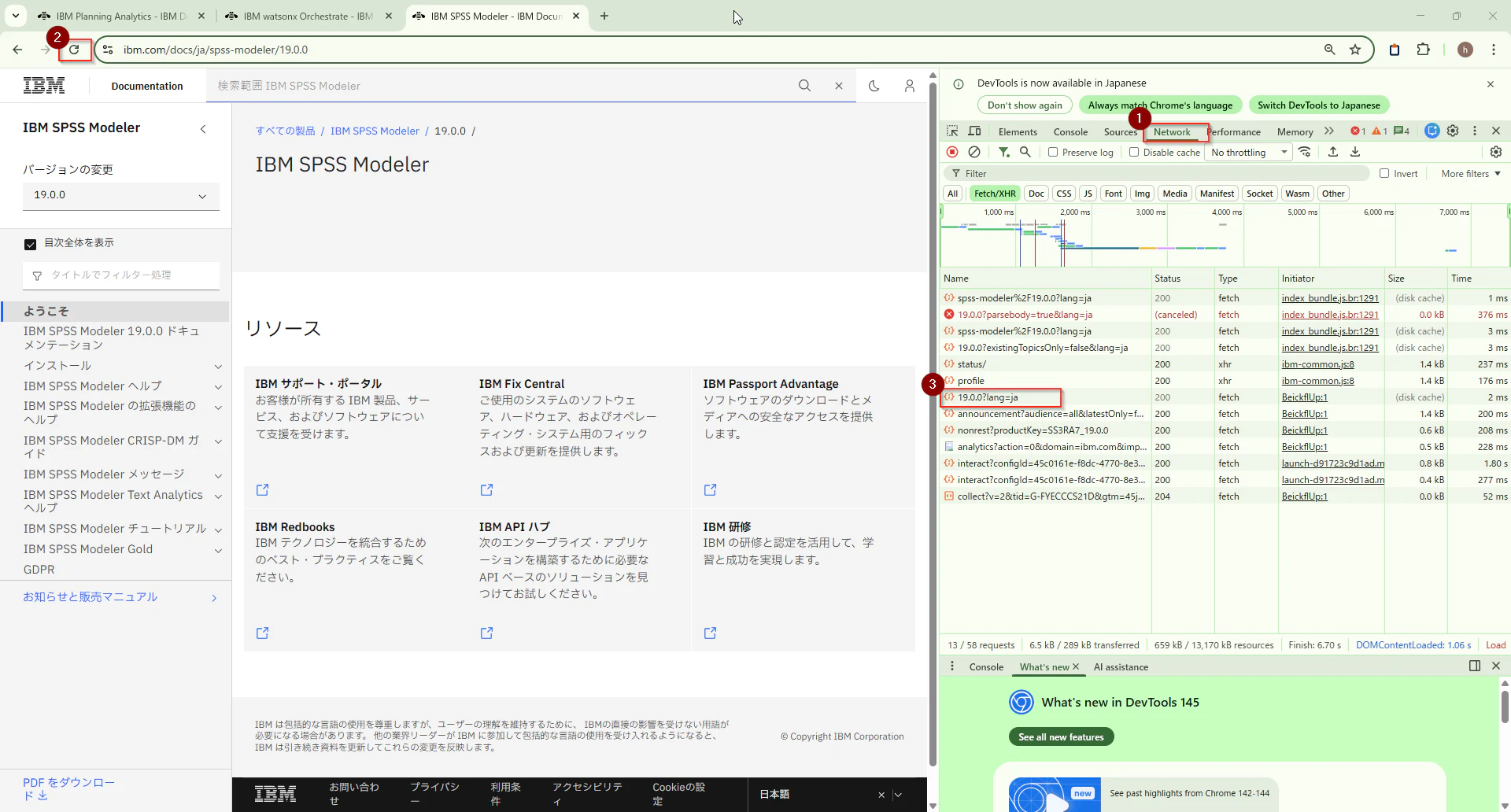Open the More filters dropdown
The height and width of the screenshot is (812, 1511).
(x=1470, y=174)
